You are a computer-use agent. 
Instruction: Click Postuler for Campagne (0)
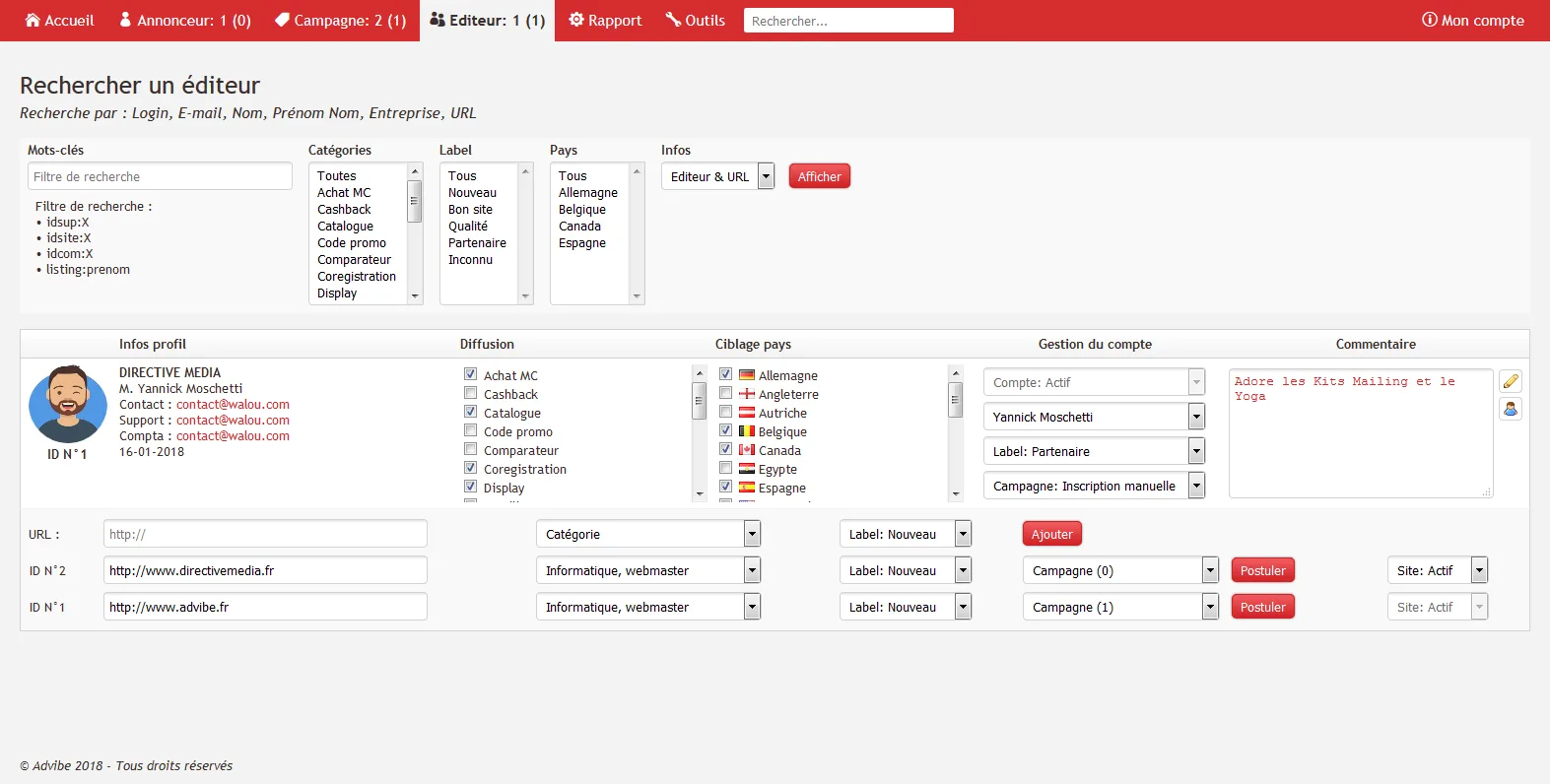click(1263, 570)
